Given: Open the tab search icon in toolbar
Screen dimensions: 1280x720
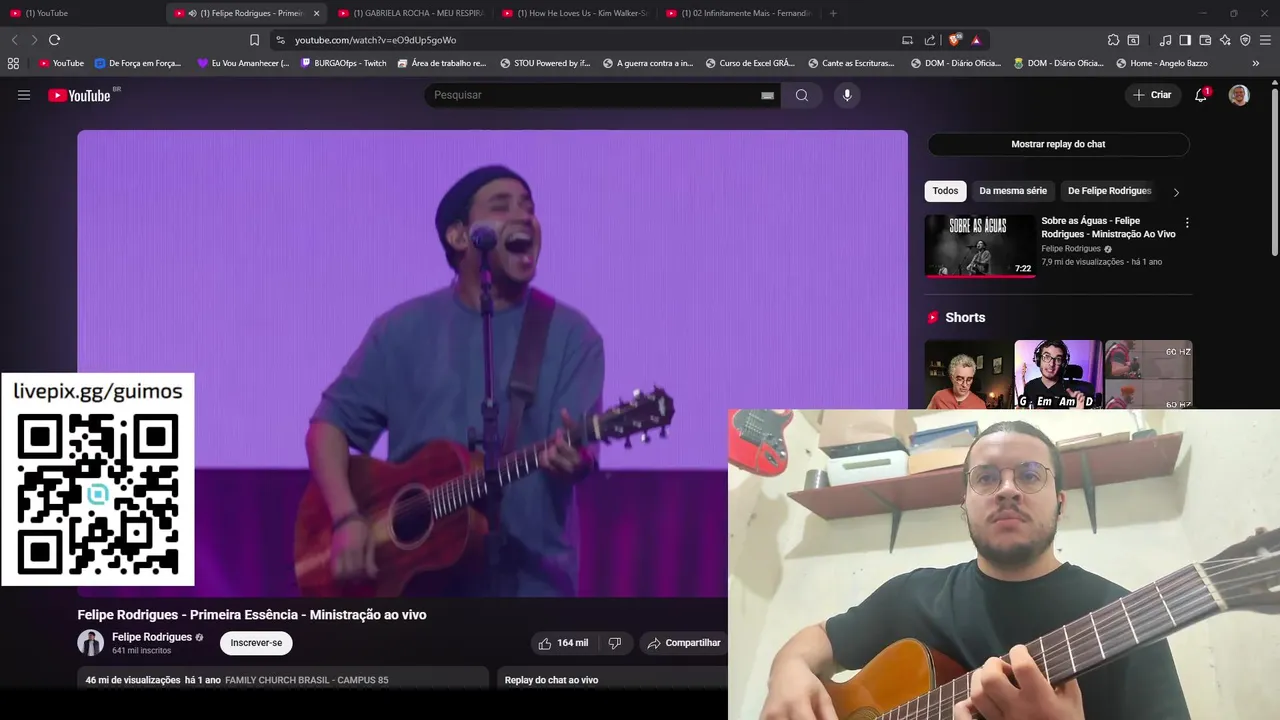Looking at the screenshot, I should click(x=1133, y=40).
